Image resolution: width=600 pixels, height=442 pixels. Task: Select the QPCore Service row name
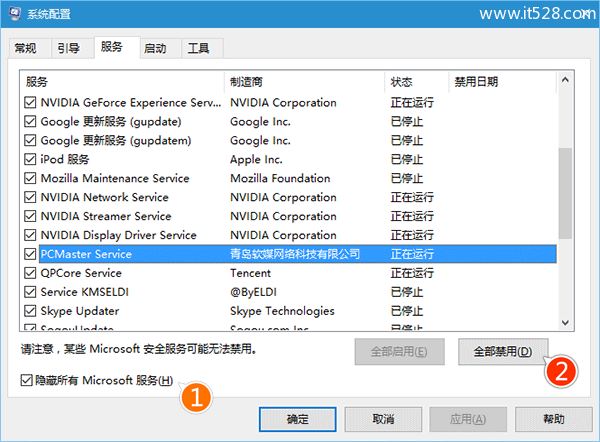tap(81, 273)
